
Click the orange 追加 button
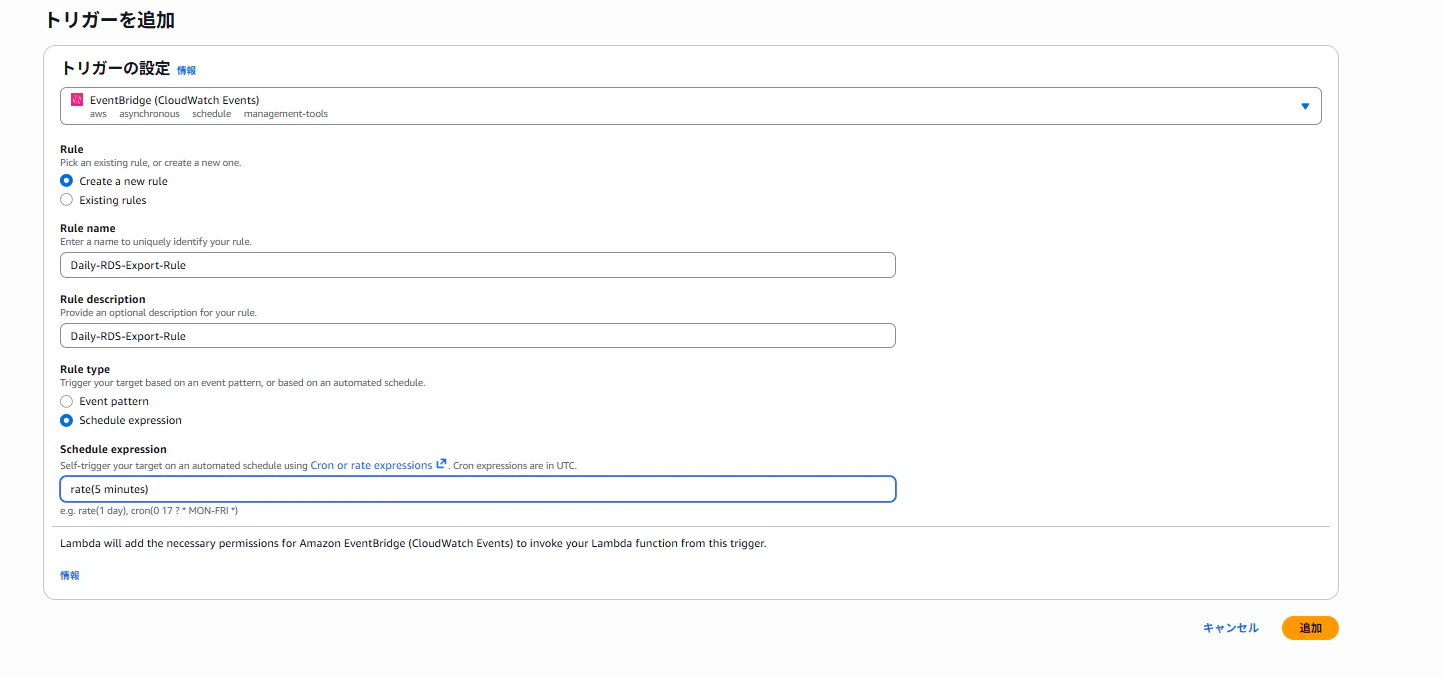(x=1310, y=628)
